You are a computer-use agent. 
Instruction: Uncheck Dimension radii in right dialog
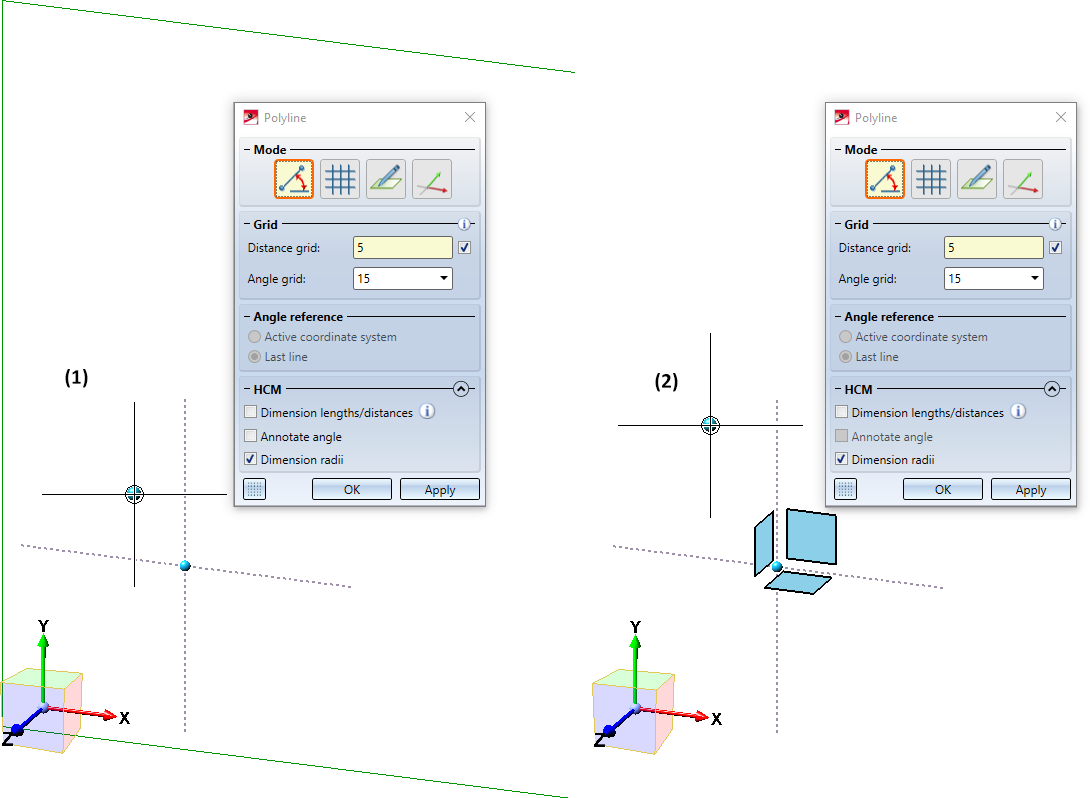tap(841, 459)
